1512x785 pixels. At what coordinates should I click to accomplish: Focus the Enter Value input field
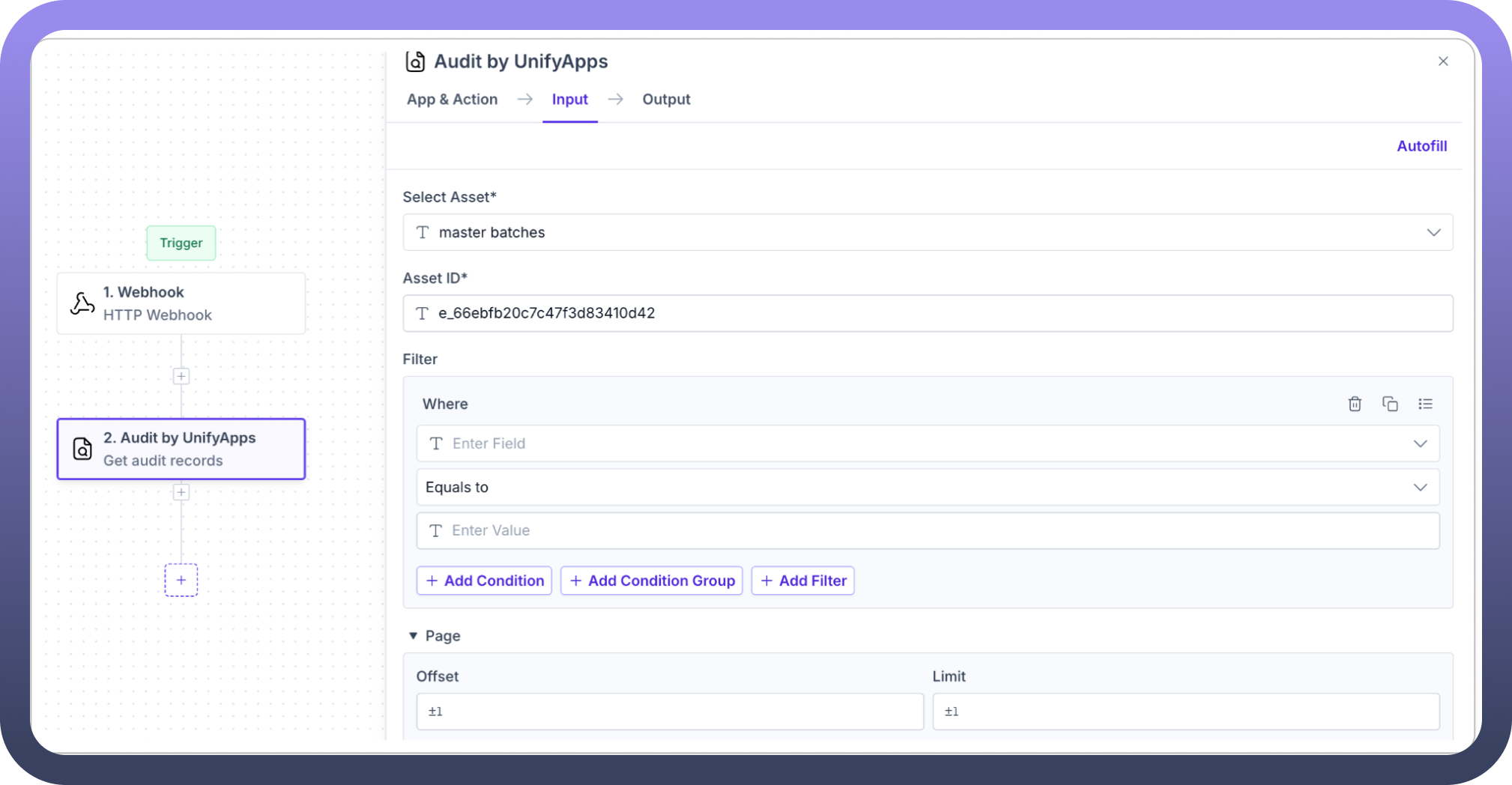[x=928, y=530]
